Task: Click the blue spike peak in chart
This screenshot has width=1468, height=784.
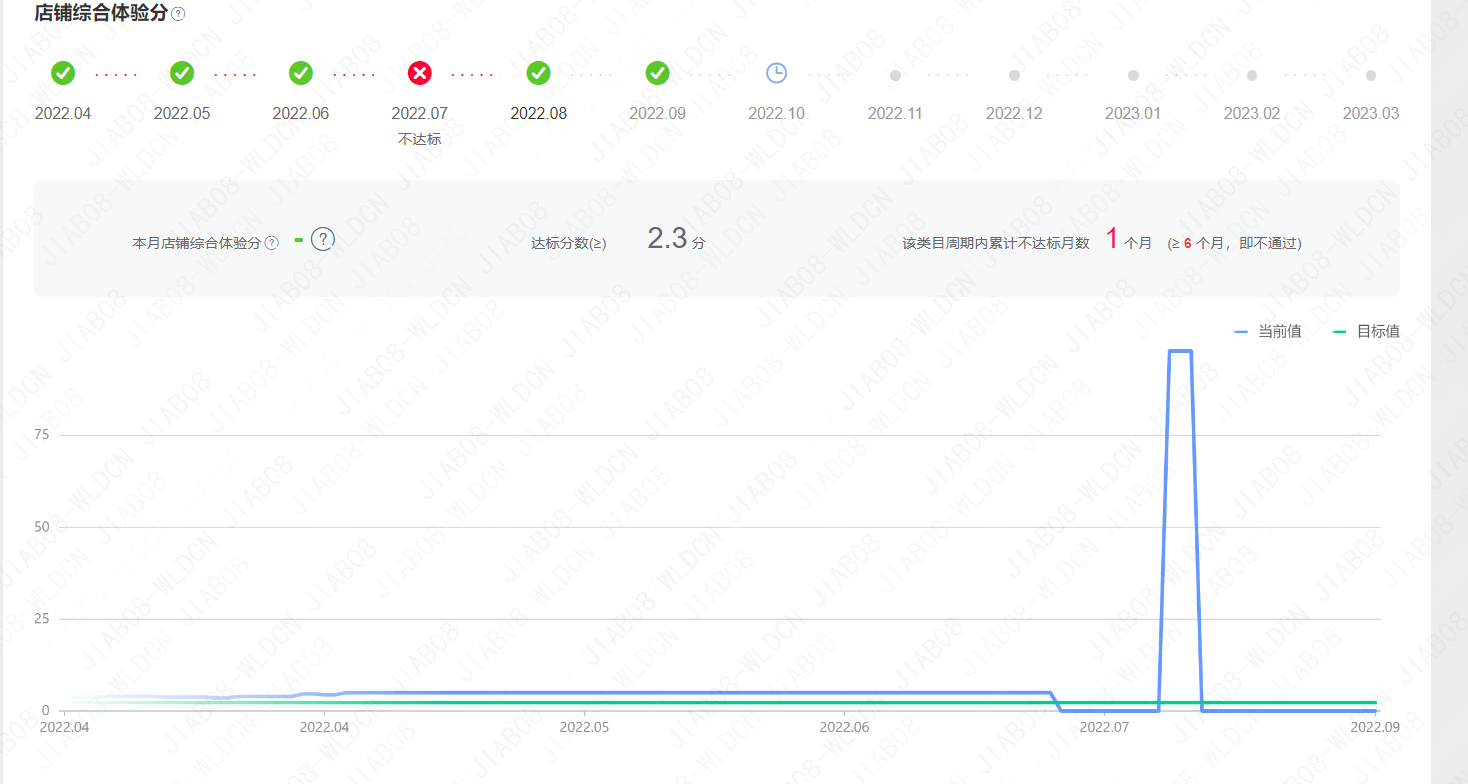Action: (x=1180, y=351)
